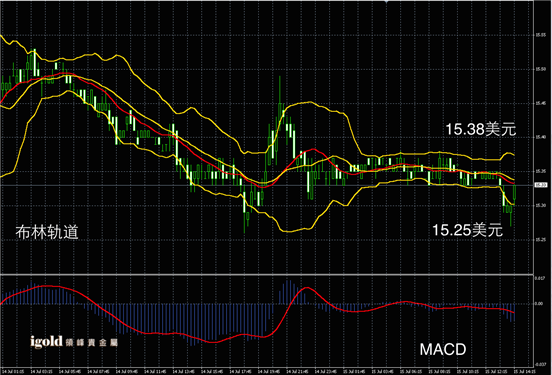Click the 0.017 MACD axis label
Image resolution: width=552 pixels, height=375 pixels.
540,278
